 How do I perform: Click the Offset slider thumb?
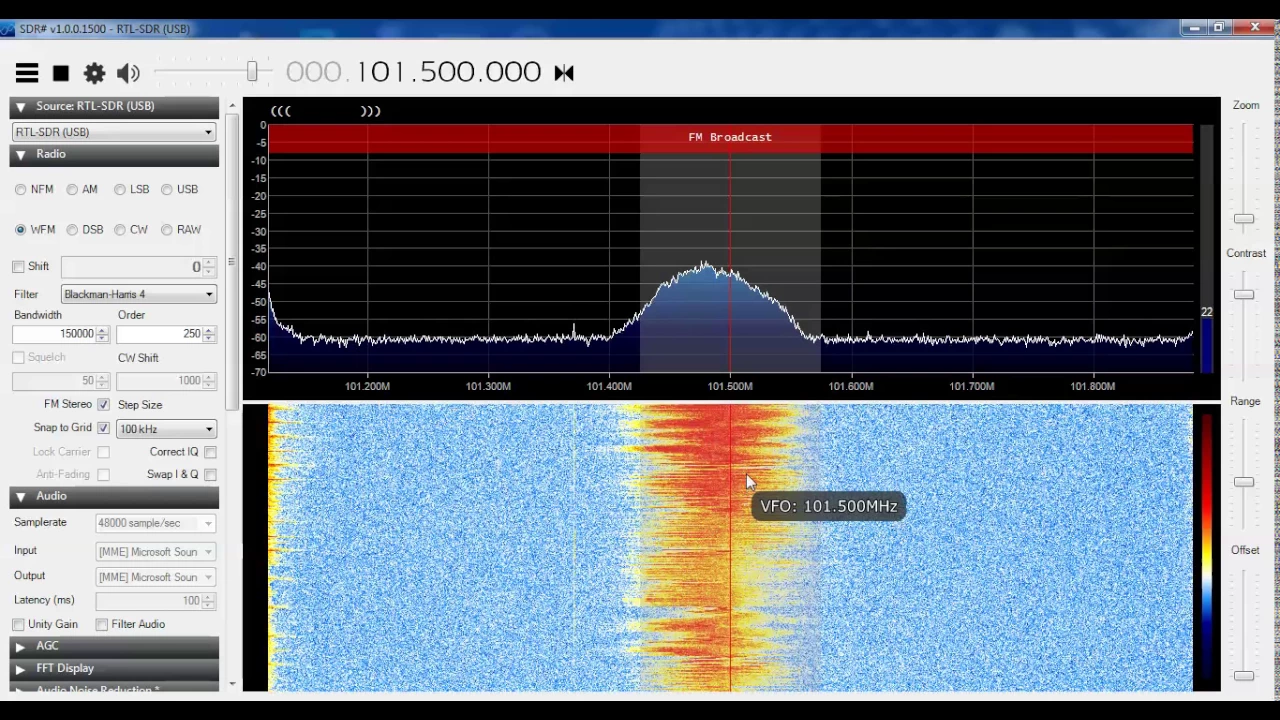1244,676
